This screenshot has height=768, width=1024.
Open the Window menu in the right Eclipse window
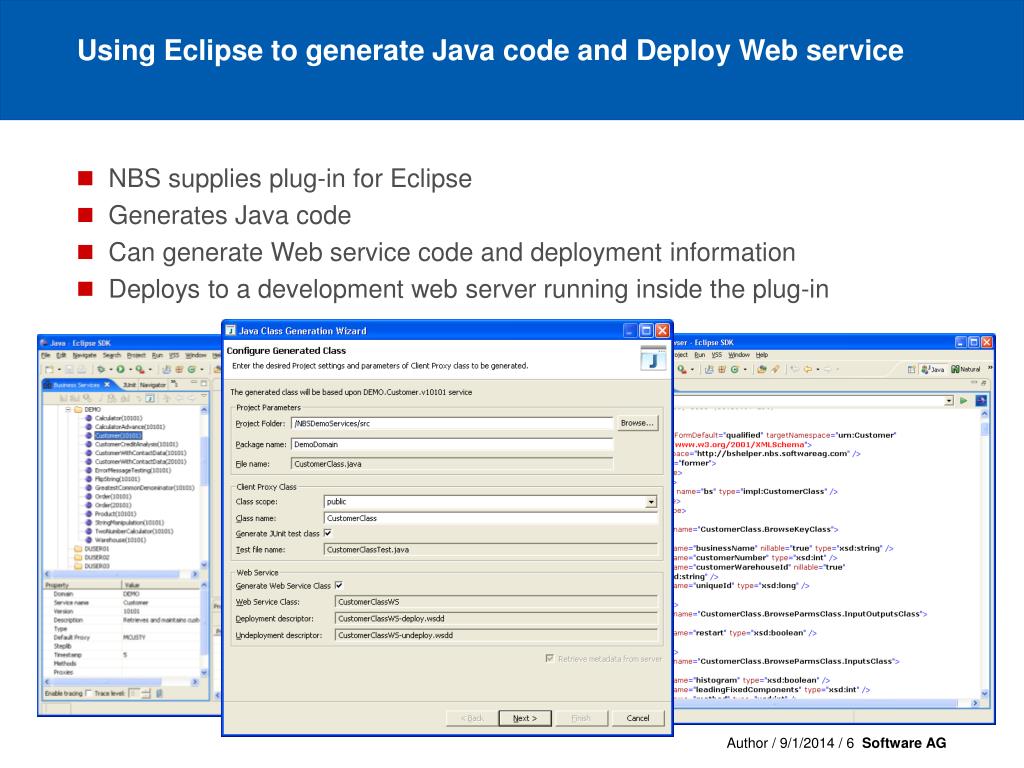pyautogui.click(x=739, y=355)
